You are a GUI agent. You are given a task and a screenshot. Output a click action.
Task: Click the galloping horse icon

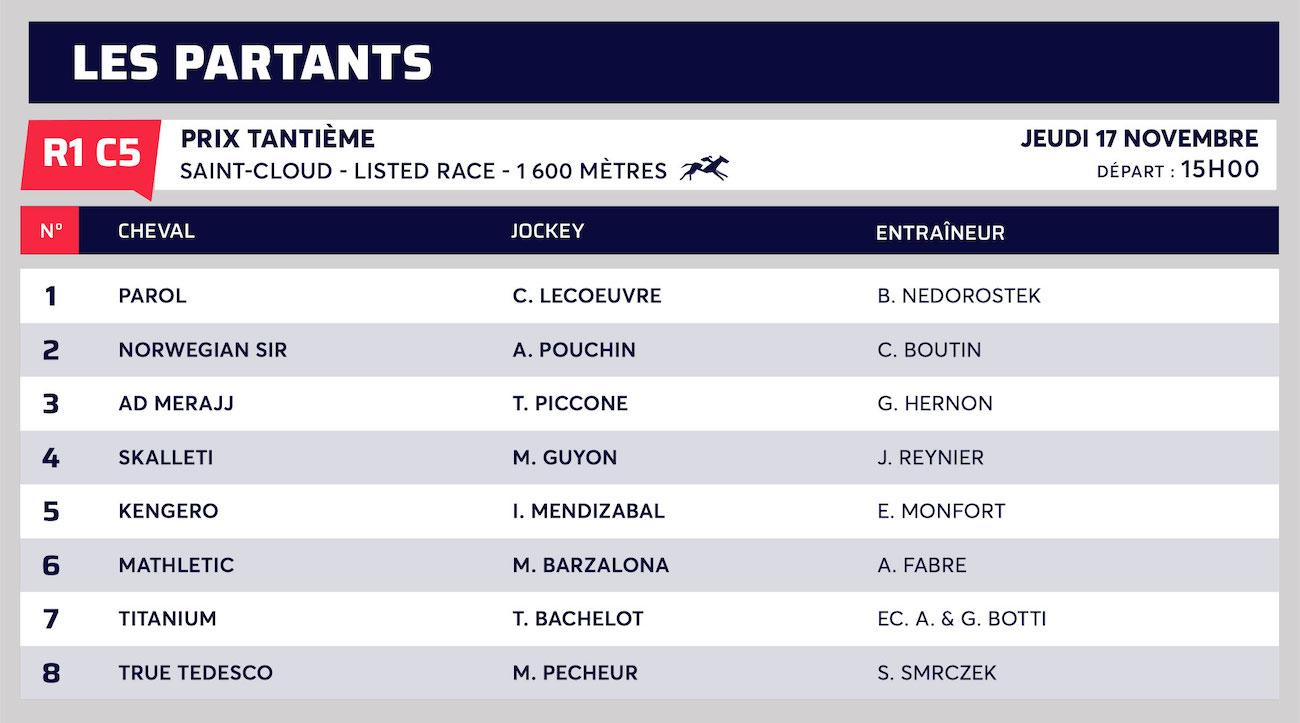[x=704, y=169]
